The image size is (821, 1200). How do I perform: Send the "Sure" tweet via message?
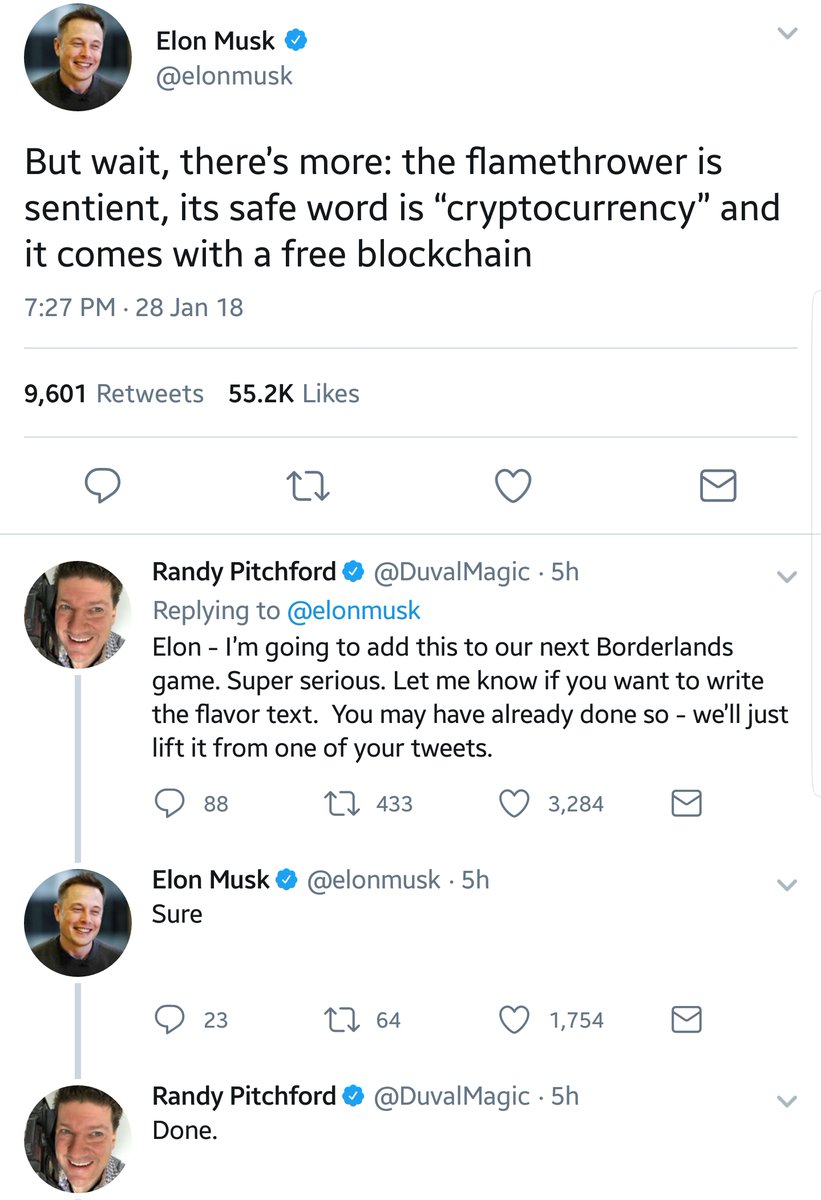tap(686, 1020)
